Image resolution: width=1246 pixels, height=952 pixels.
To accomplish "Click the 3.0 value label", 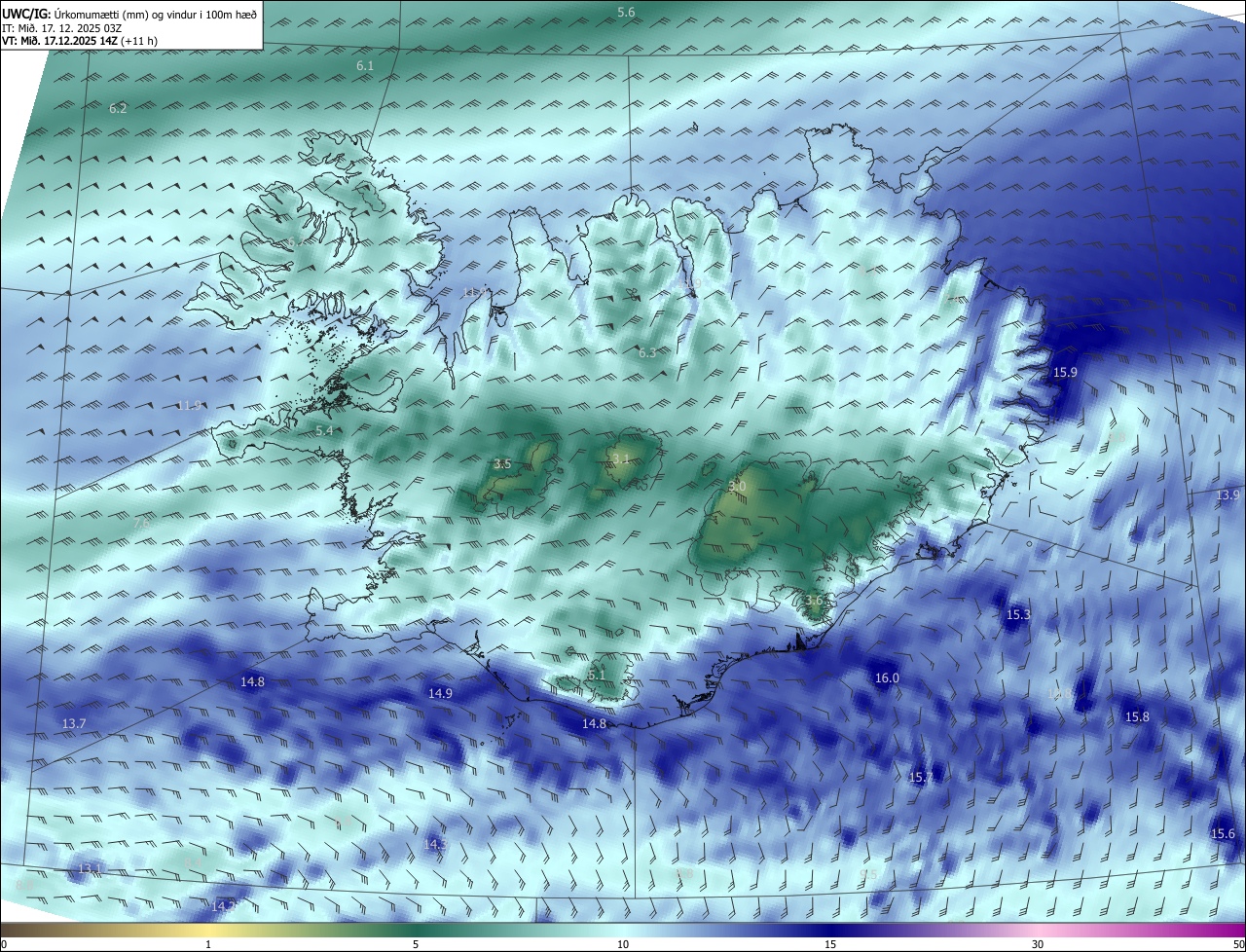I will click(737, 485).
